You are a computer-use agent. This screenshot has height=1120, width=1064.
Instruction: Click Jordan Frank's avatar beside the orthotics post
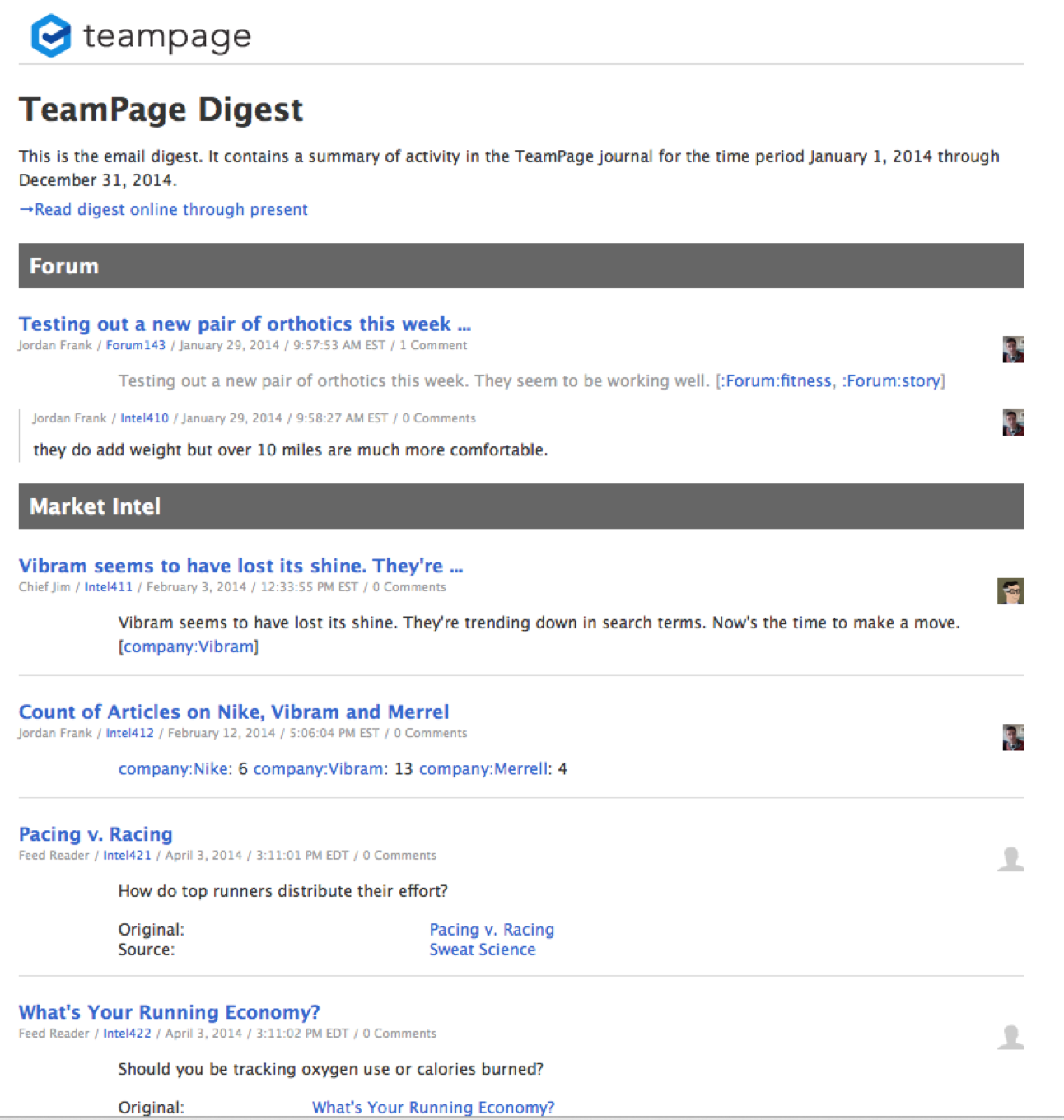(x=1012, y=349)
